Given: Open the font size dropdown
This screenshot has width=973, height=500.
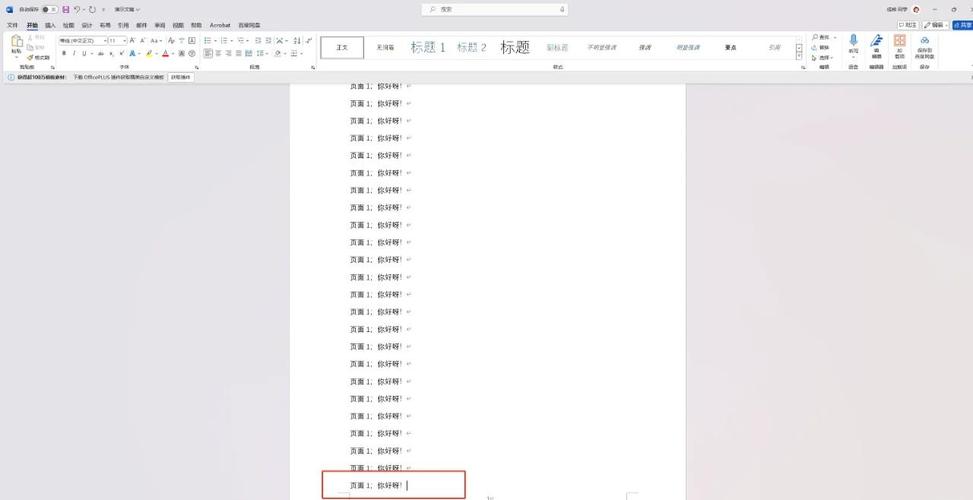Looking at the screenshot, I should point(125,40).
